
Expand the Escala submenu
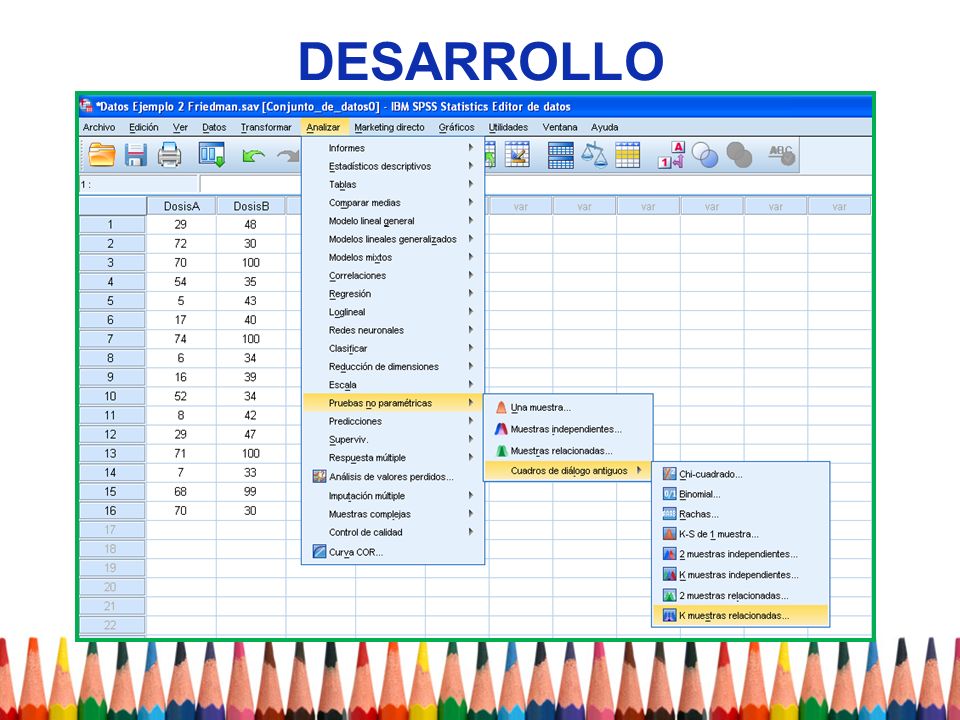[x=393, y=384]
